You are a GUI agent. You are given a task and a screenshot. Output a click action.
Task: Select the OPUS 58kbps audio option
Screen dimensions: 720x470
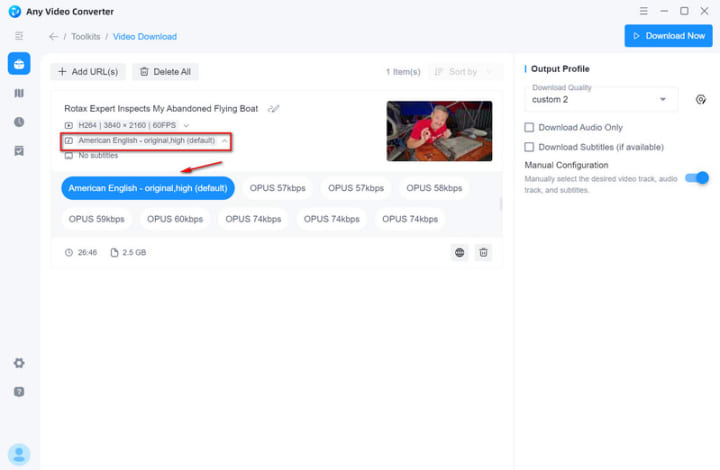coord(434,188)
